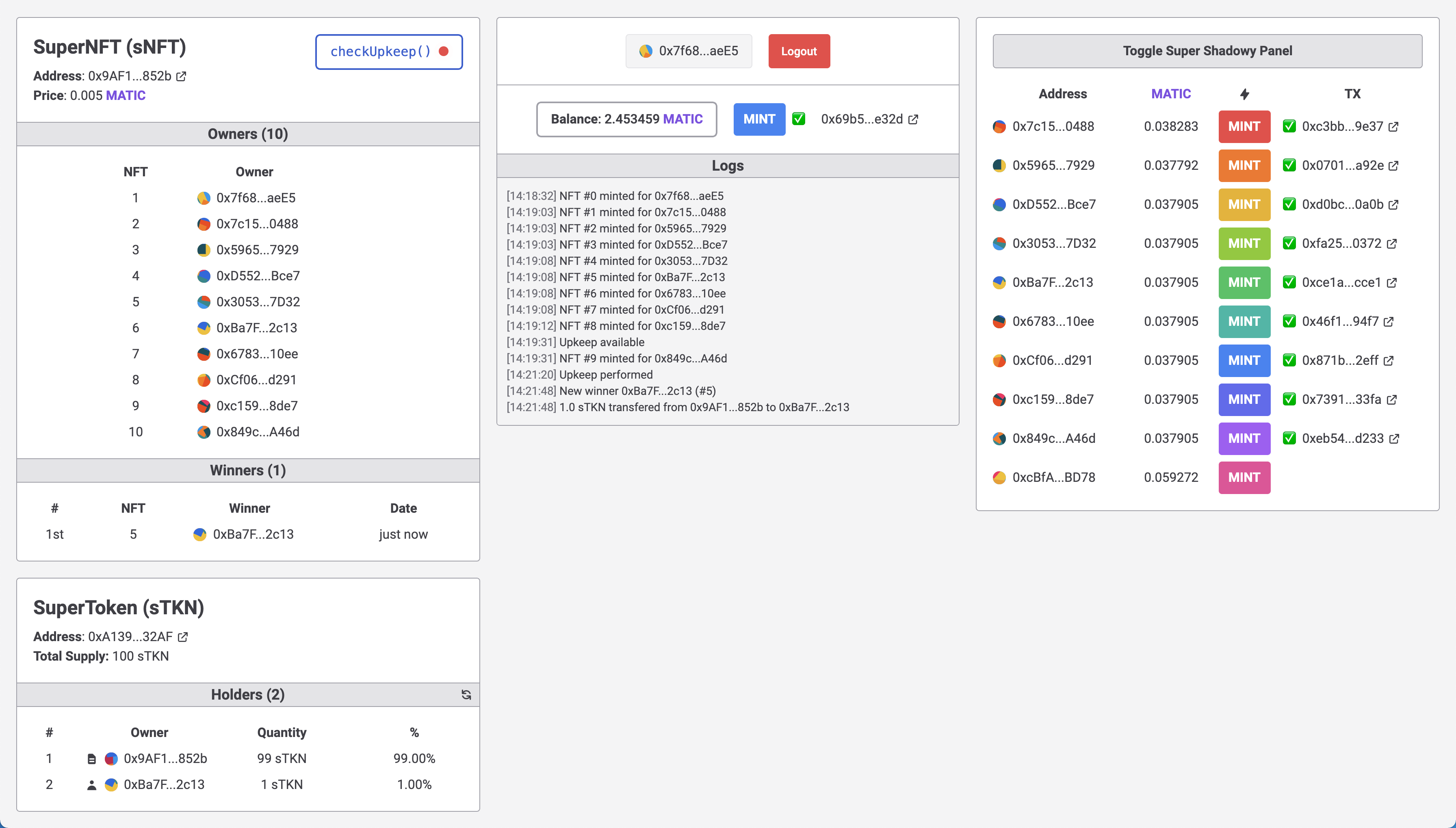The height and width of the screenshot is (828, 1456).
Task: Click contract file icon beside 0x9AF1...852b holder
Action: (91, 759)
